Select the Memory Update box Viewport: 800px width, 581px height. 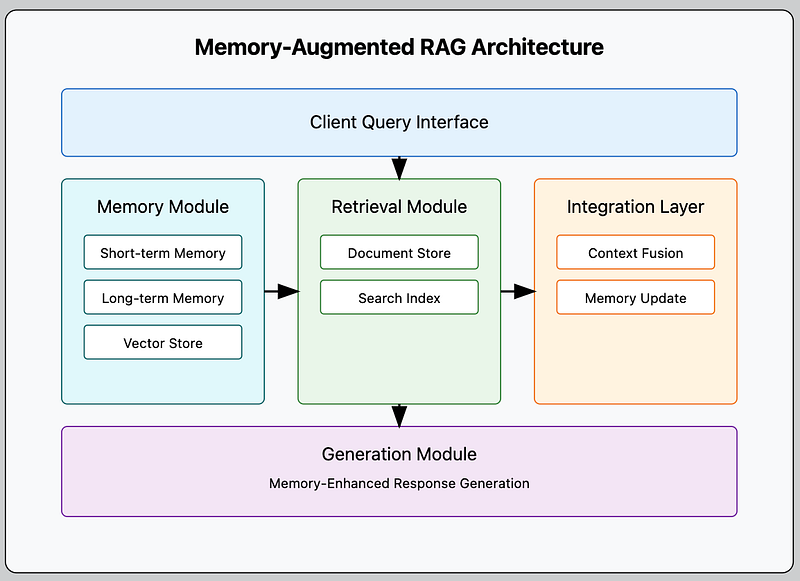(x=635, y=297)
